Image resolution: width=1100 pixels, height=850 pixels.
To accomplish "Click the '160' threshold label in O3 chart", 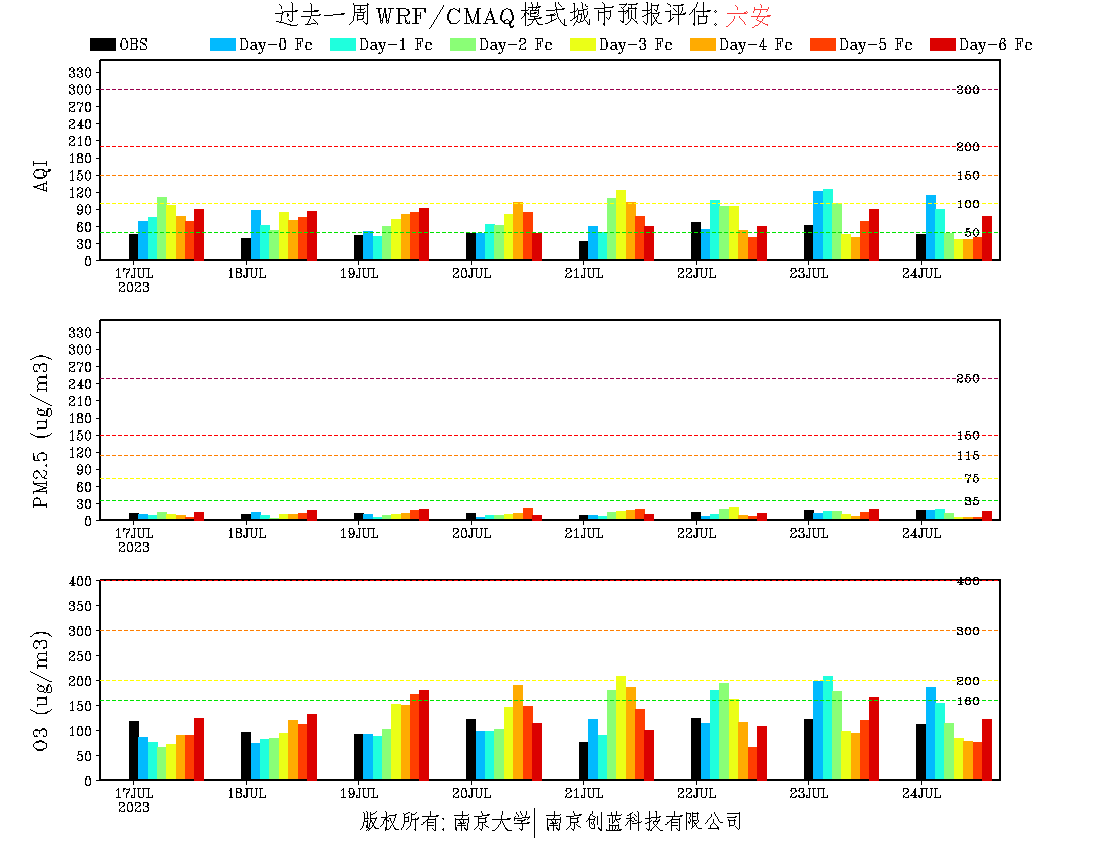I will coord(967,701).
